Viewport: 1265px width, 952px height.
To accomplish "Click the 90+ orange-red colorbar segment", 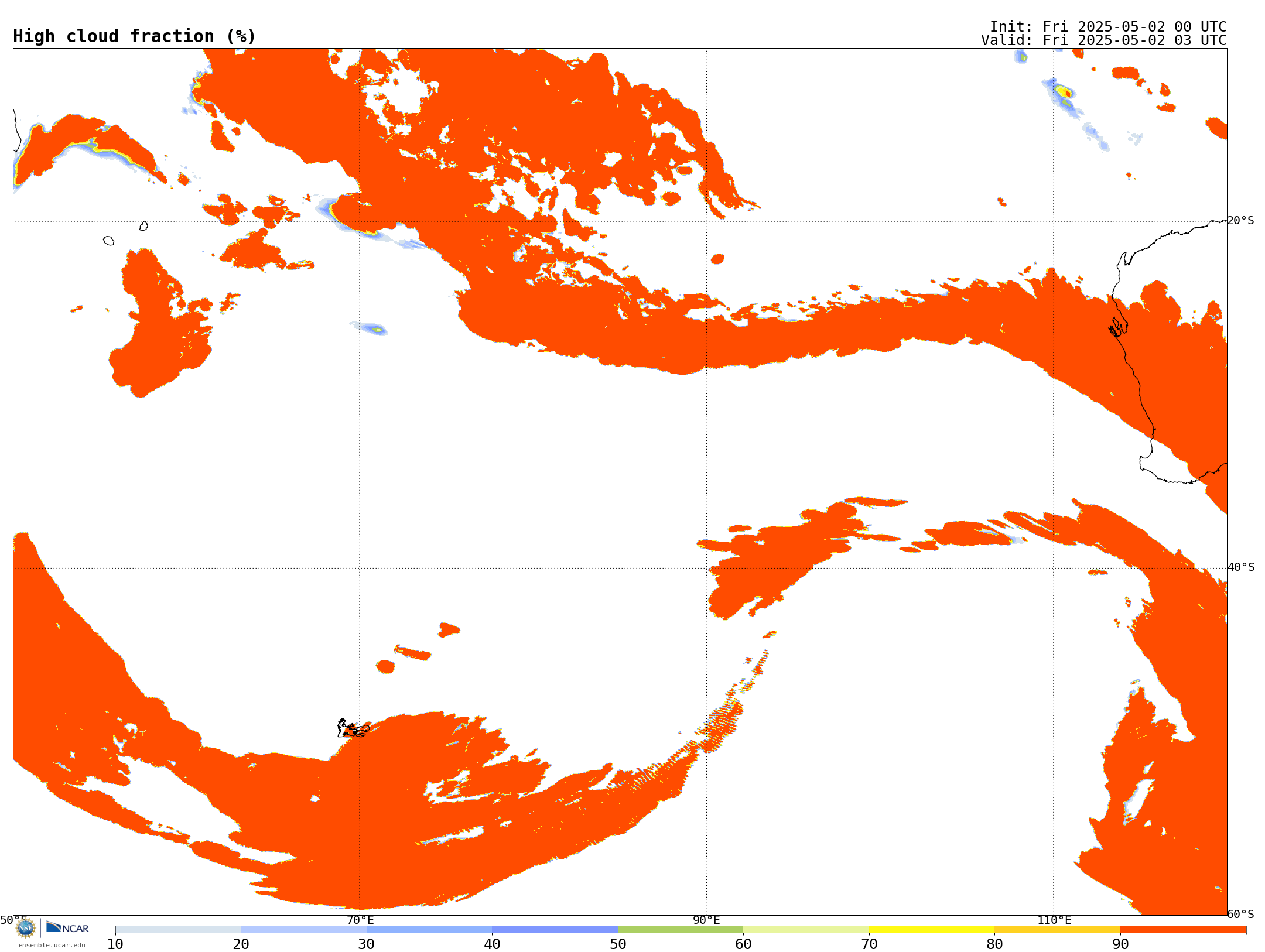I will click(x=1184, y=930).
